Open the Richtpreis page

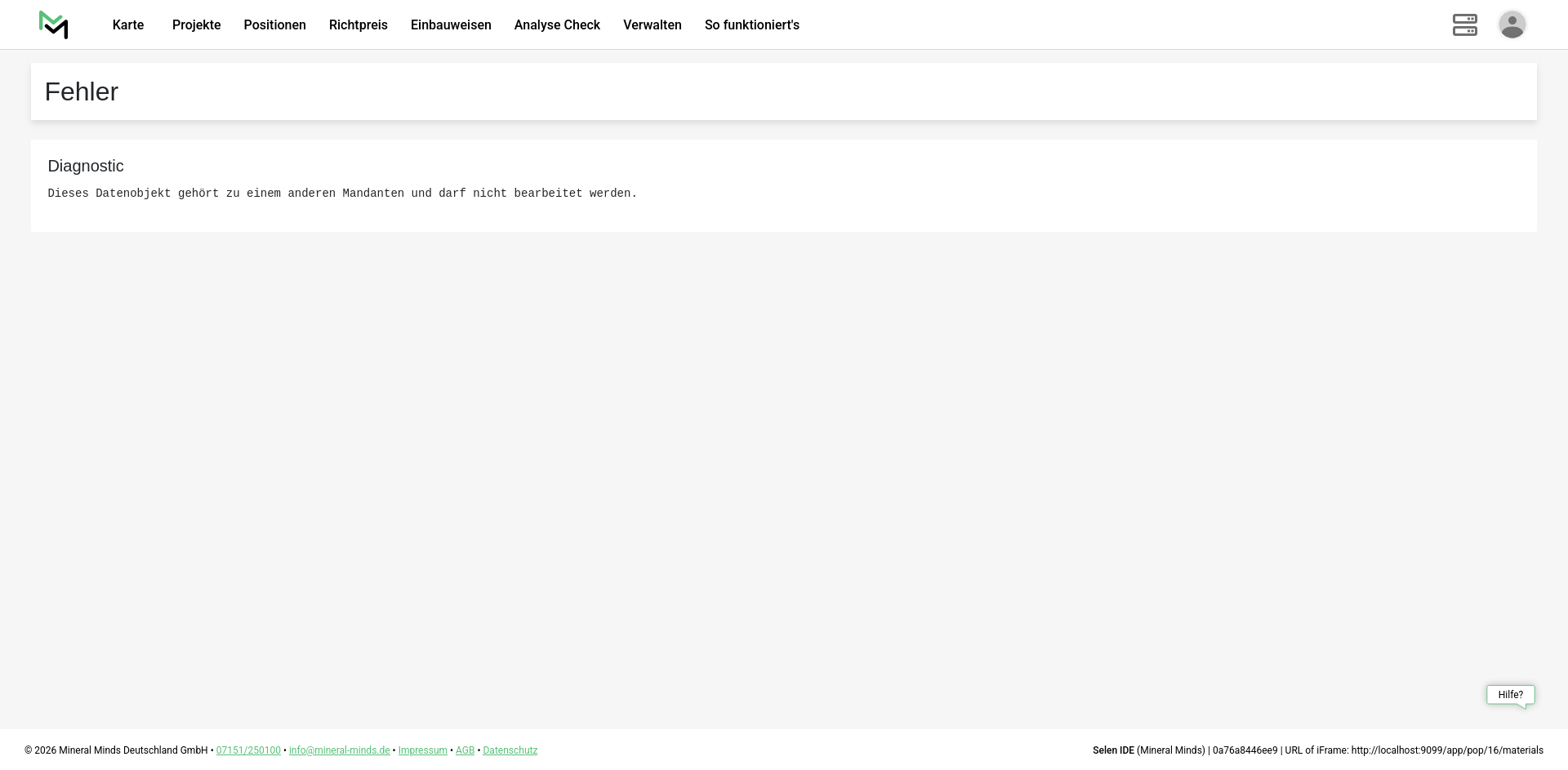(358, 25)
